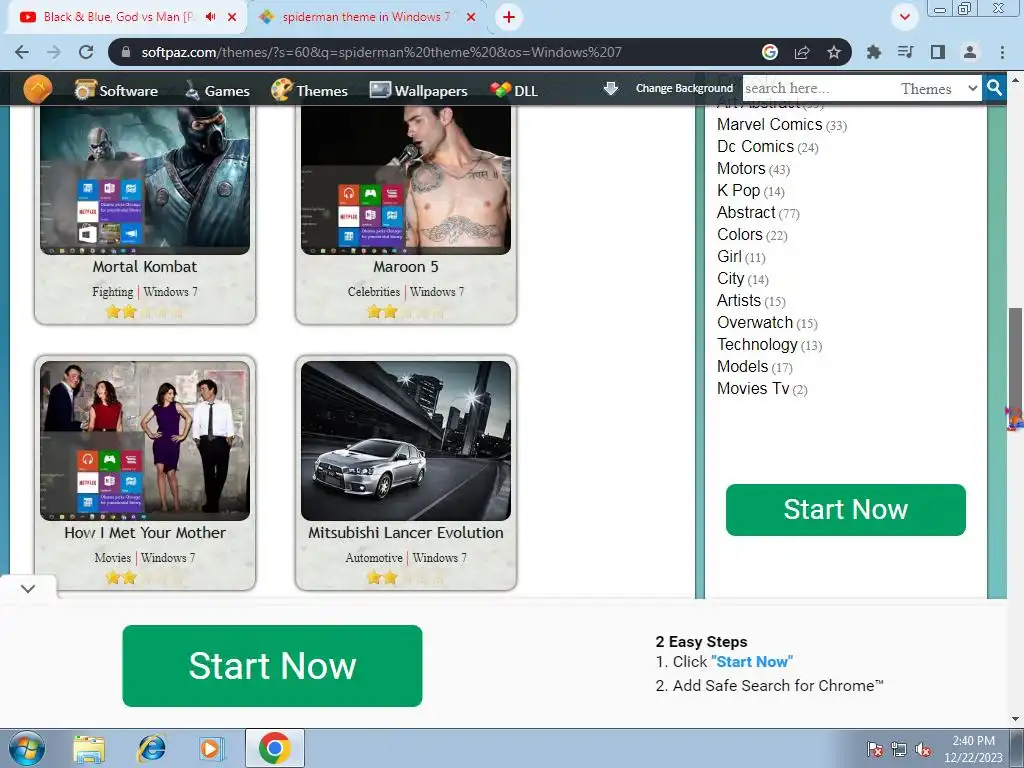Click the bottom banner Start Now button

[x=272, y=665]
